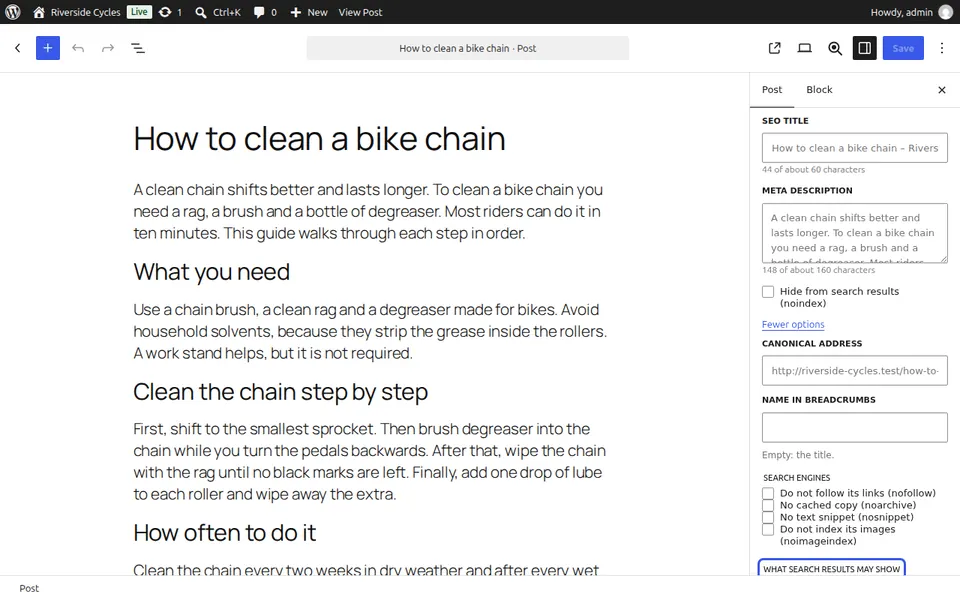Undo the last edit
This screenshot has width=960, height=600.
point(78,48)
